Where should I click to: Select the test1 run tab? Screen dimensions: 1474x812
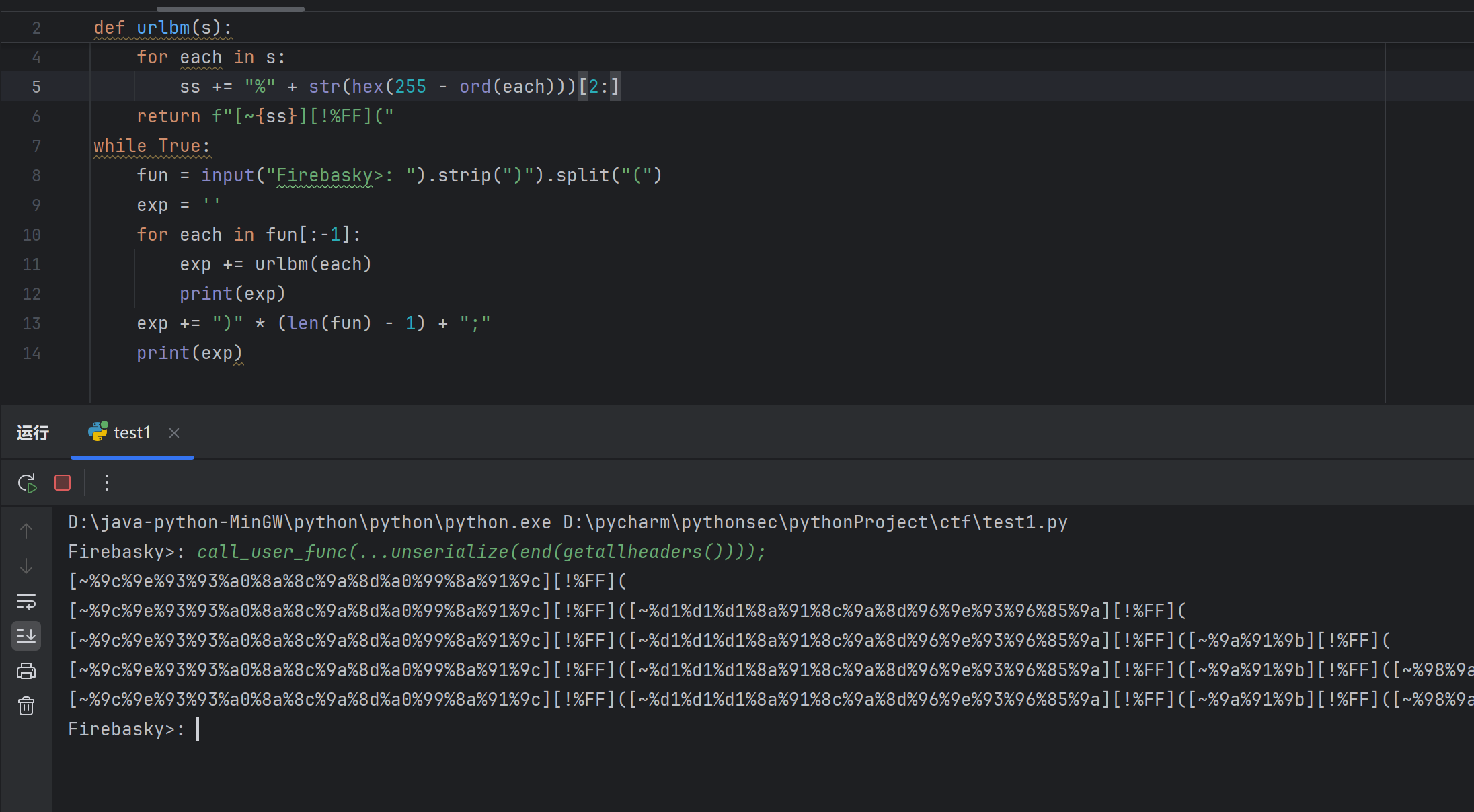pos(131,433)
